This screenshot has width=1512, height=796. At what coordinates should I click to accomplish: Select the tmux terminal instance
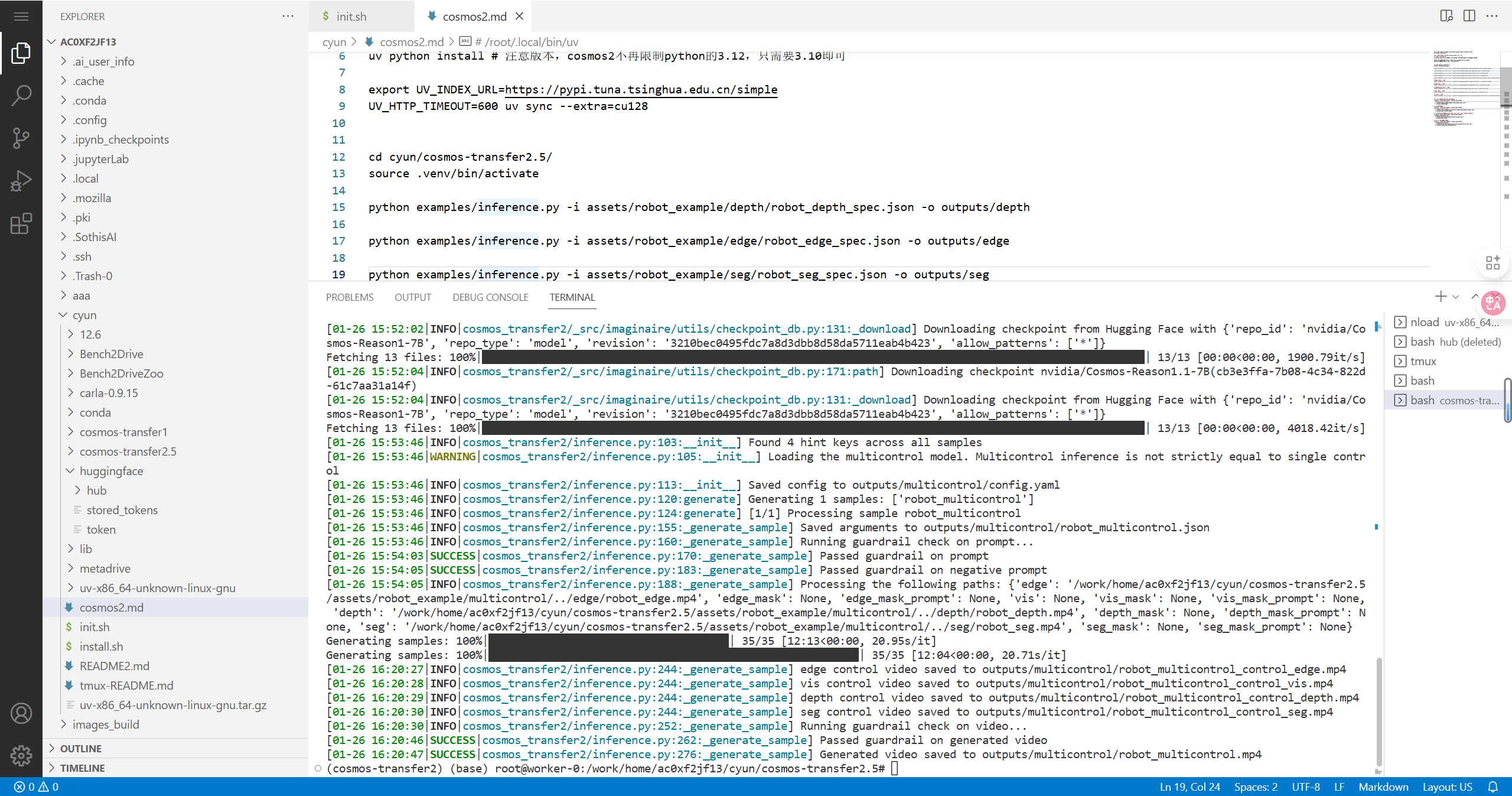click(1423, 361)
